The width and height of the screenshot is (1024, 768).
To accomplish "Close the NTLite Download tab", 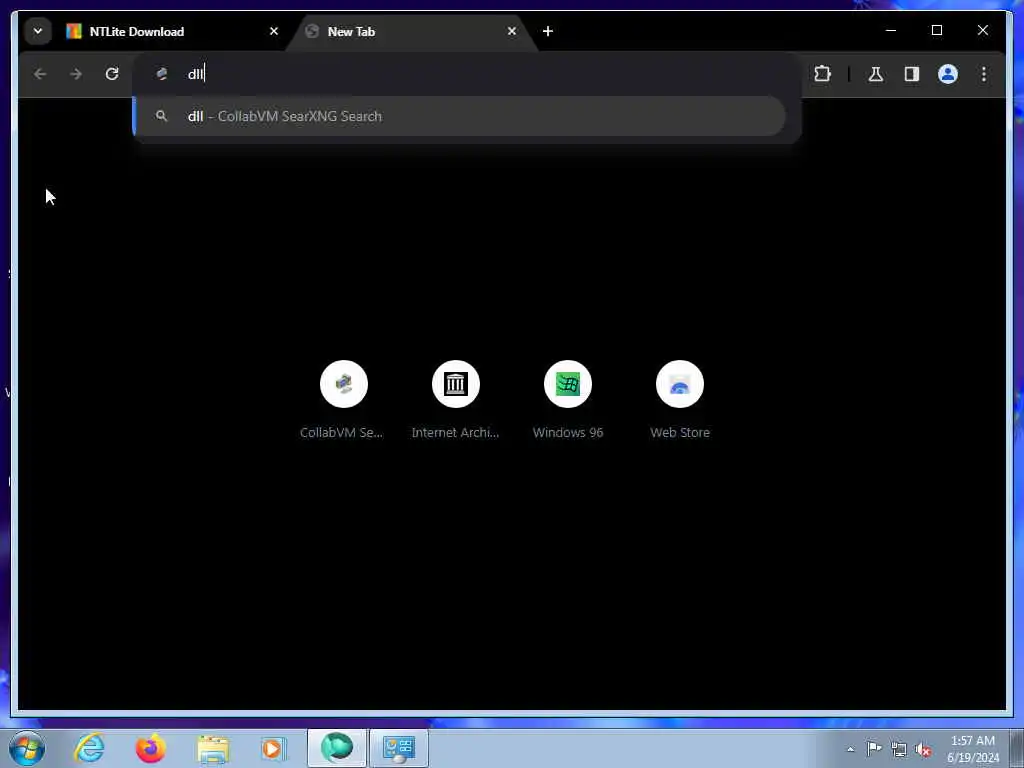I will (274, 31).
